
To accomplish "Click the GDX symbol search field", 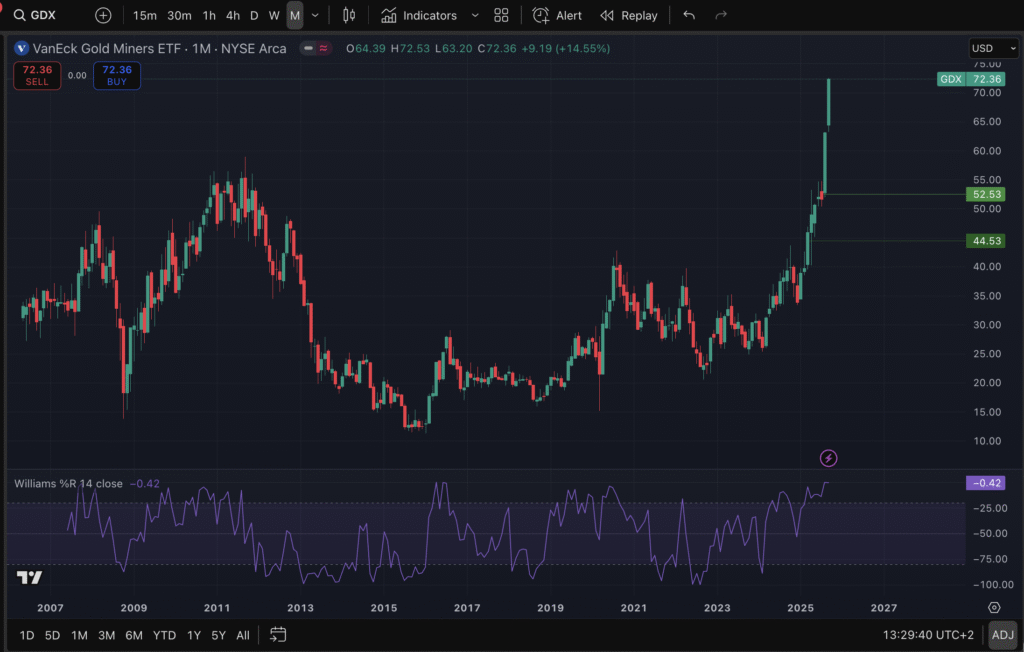I will coord(45,15).
